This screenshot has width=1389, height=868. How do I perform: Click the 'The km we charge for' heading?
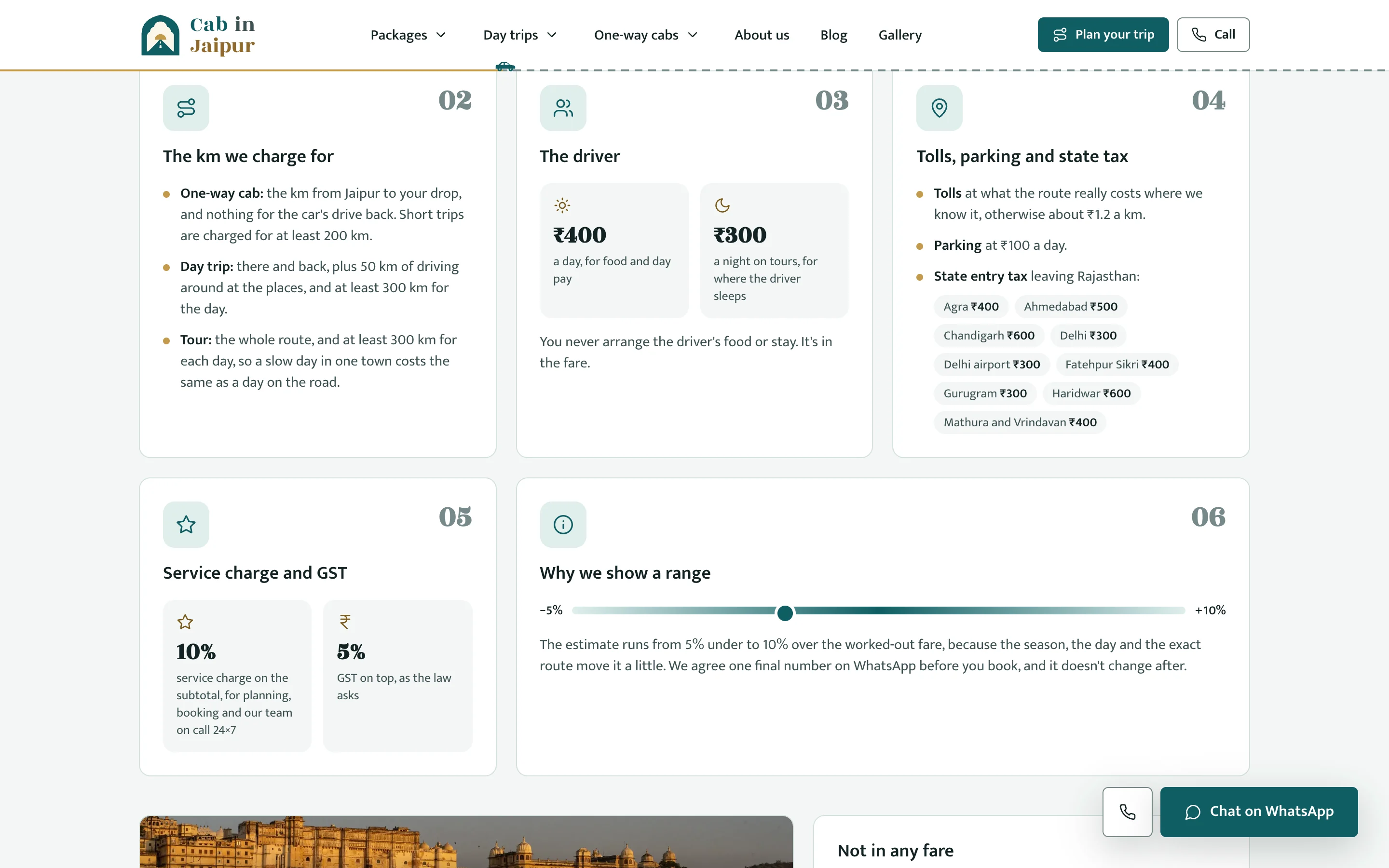[x=248, y=156]
